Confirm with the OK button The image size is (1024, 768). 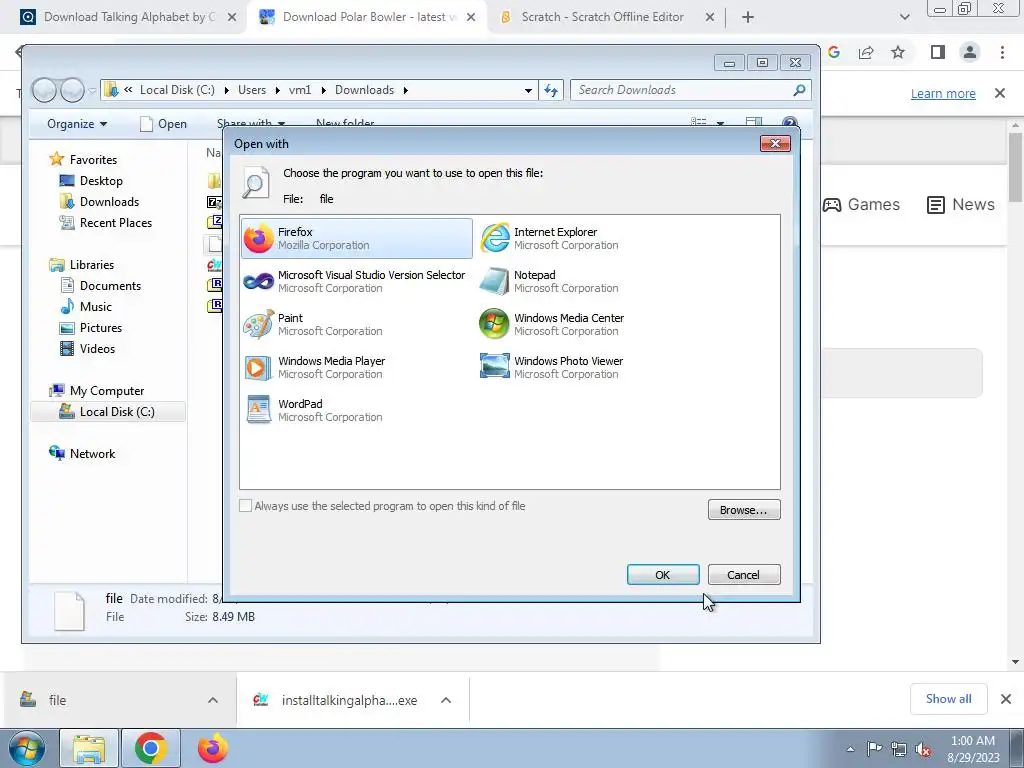(663, 575)
